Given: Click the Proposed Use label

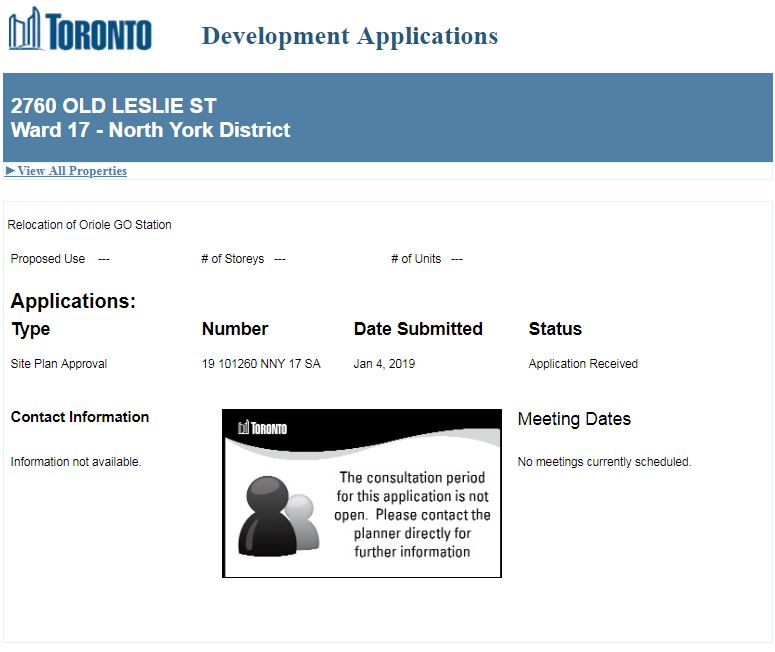Looking at the screenshot, I should [x=48, y=259].
